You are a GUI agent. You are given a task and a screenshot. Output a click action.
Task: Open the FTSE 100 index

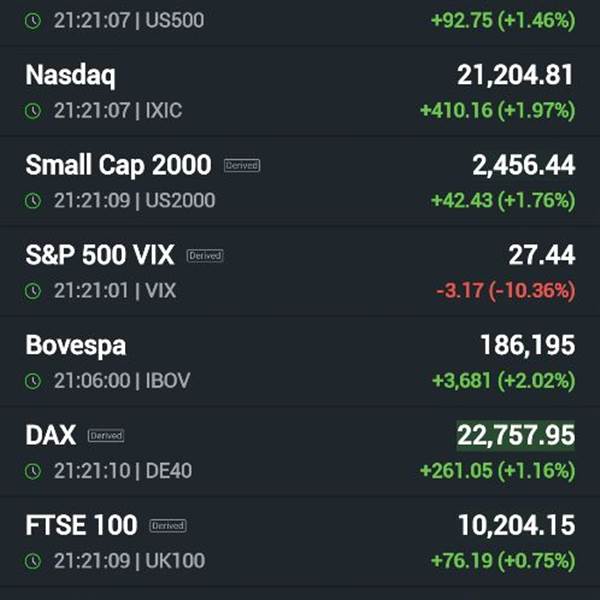coord(81,525)
